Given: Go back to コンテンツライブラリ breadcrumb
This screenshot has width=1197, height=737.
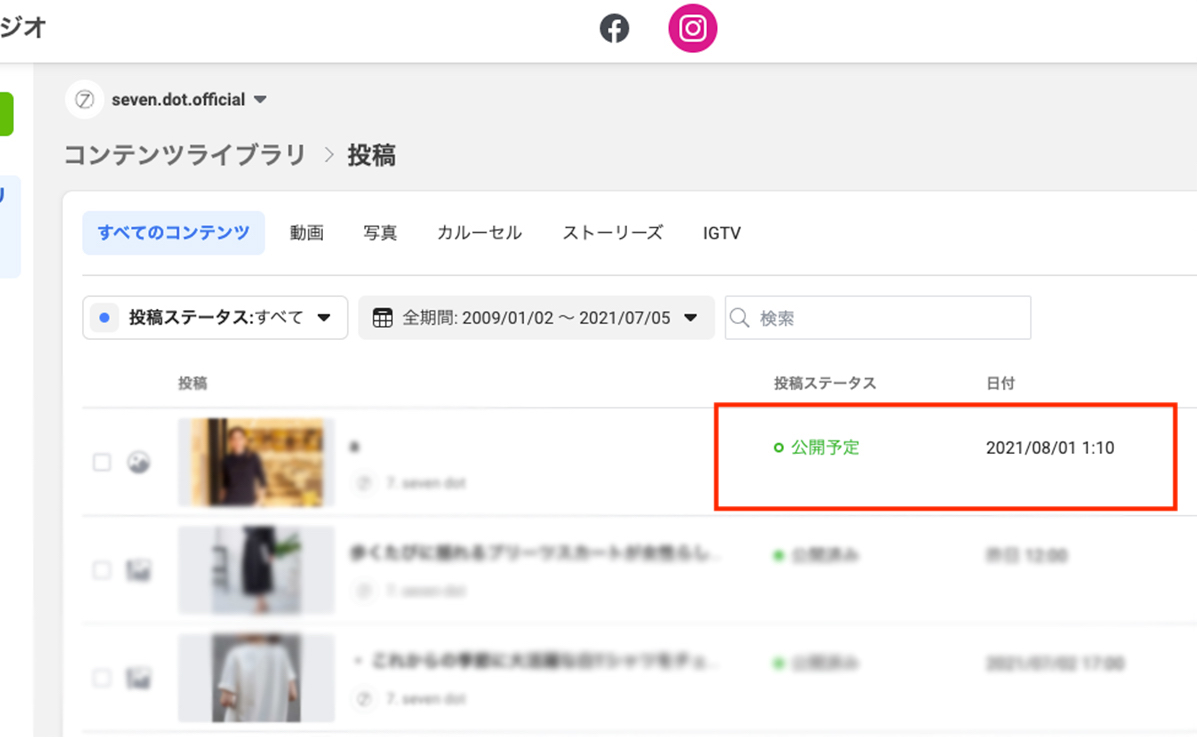Looking at the screenshot, I should pyautogui.click(x=185, y=155).
